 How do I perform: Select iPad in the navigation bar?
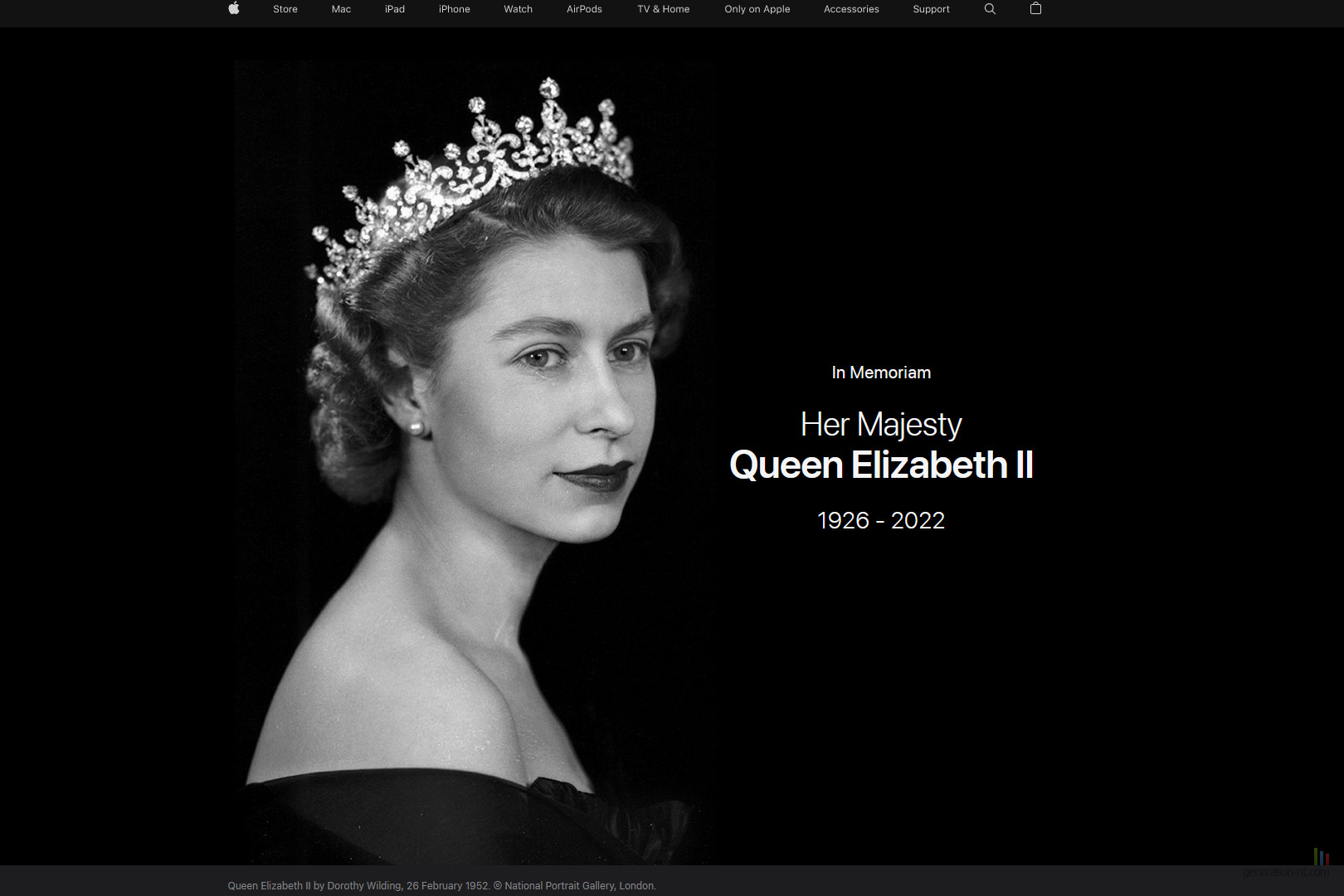[395, 9]
